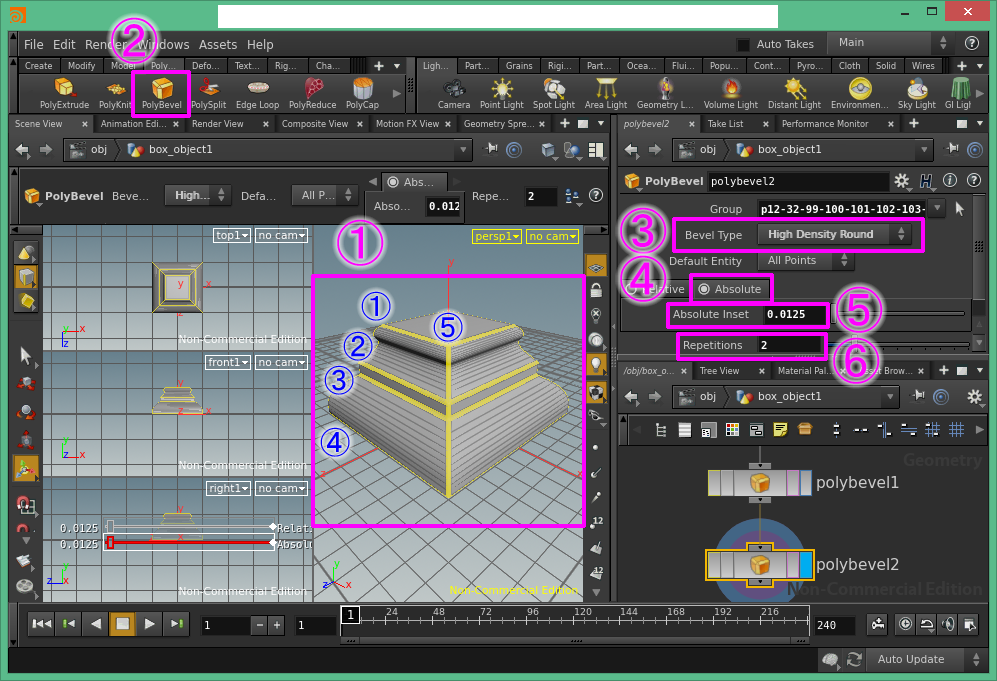
Task: Jump to the first frame
Action: point(42,624)
